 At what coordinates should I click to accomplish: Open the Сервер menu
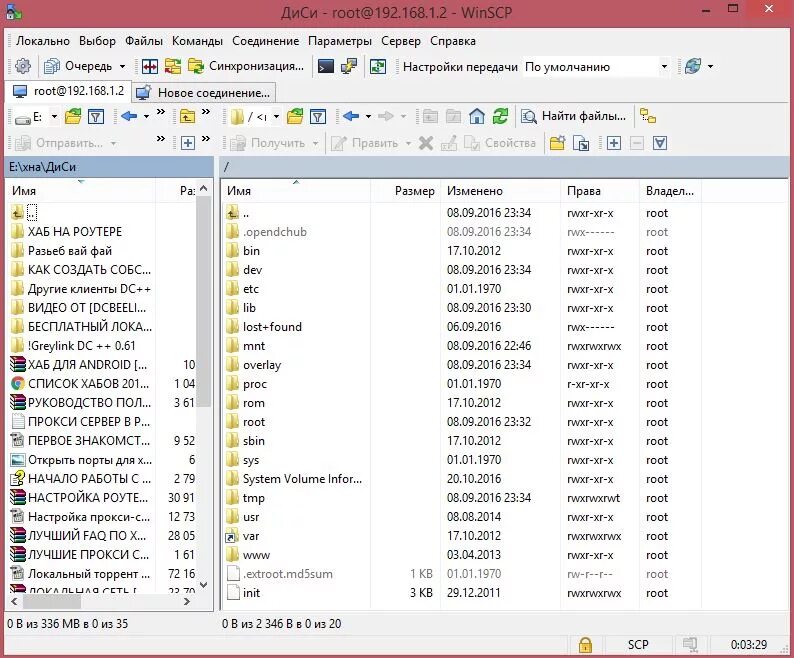click(401, 41)
